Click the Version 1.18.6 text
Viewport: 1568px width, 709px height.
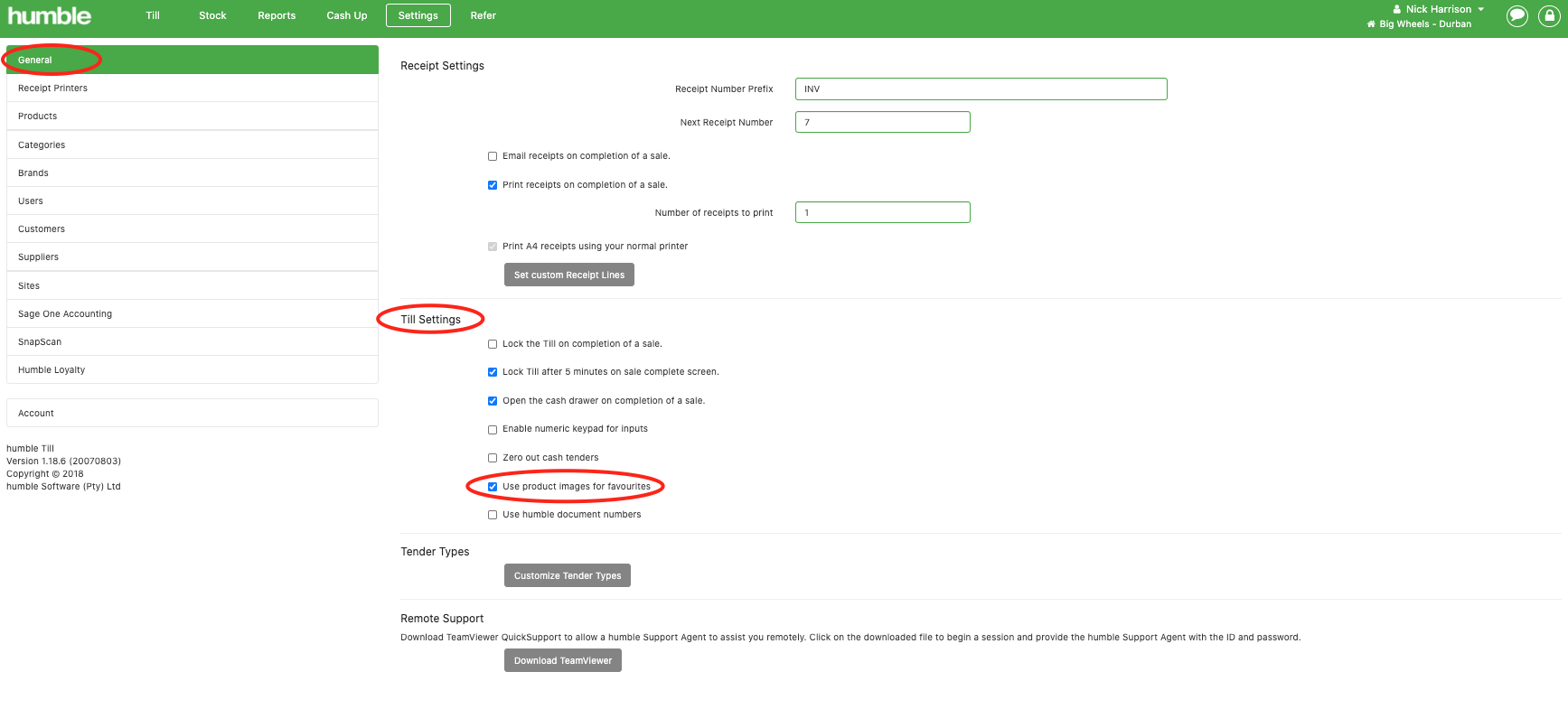pyautogui.click(x=63, y=461)
